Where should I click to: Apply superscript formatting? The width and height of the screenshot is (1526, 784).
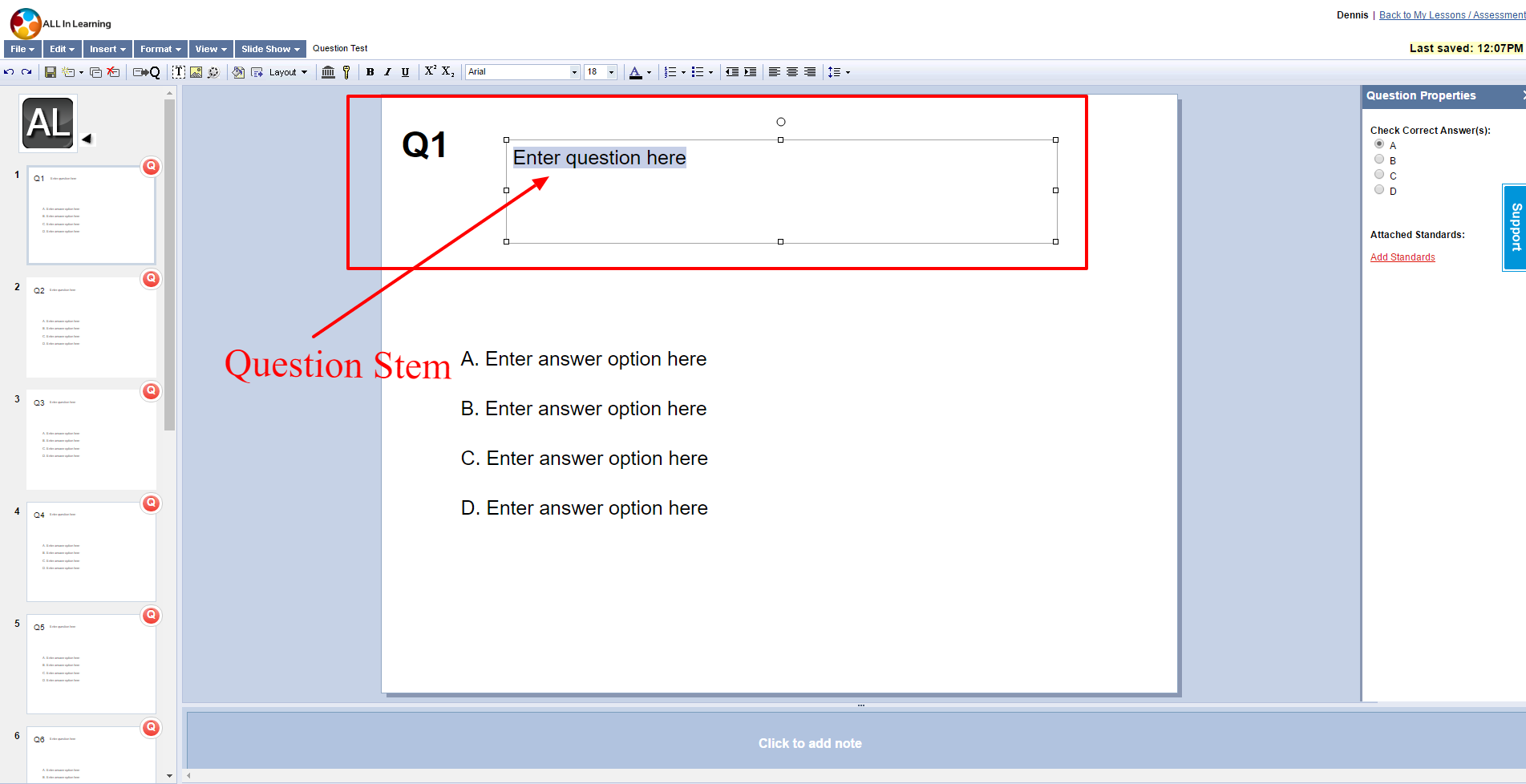(x=430, y=71)
